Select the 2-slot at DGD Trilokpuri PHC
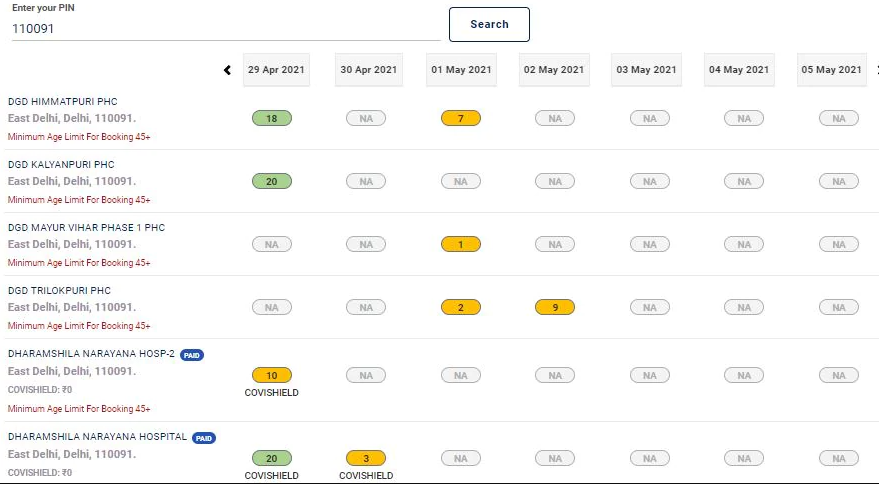 (x=461, y=307)
